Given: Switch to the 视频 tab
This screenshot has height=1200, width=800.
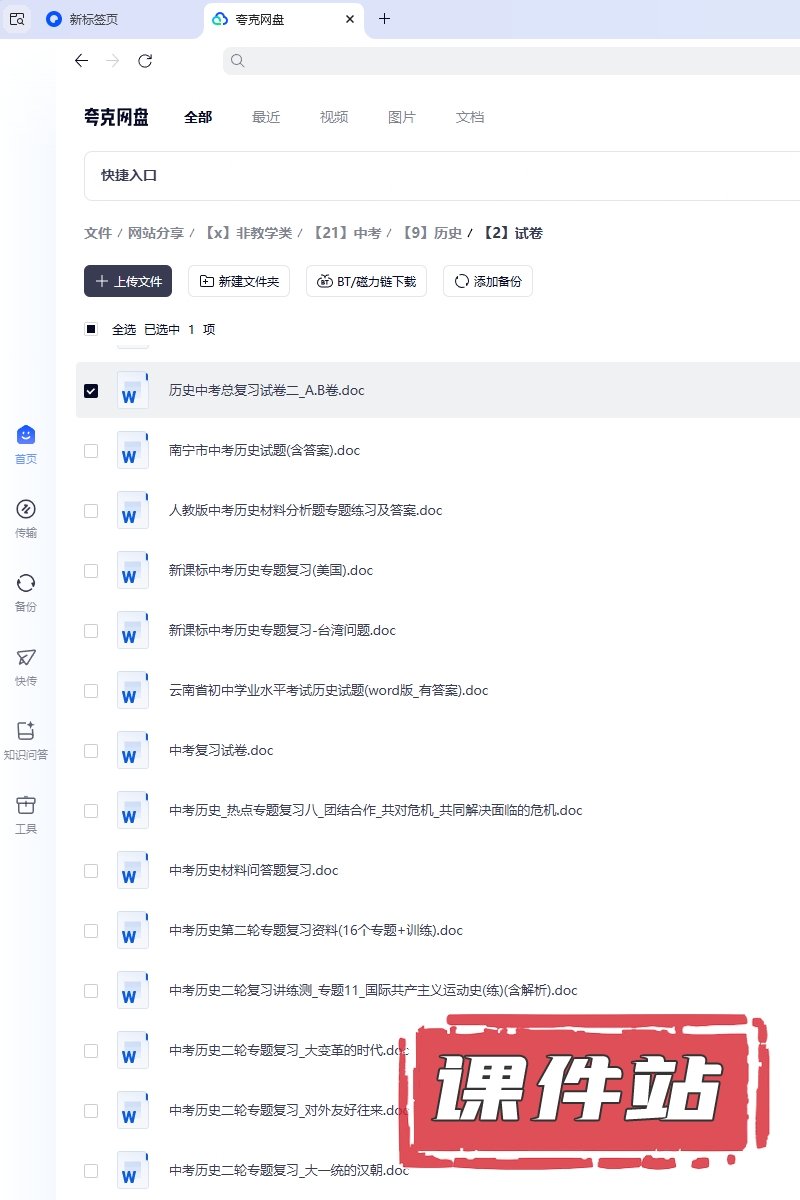Looking at the screenshot, I should tap(334, 117).
